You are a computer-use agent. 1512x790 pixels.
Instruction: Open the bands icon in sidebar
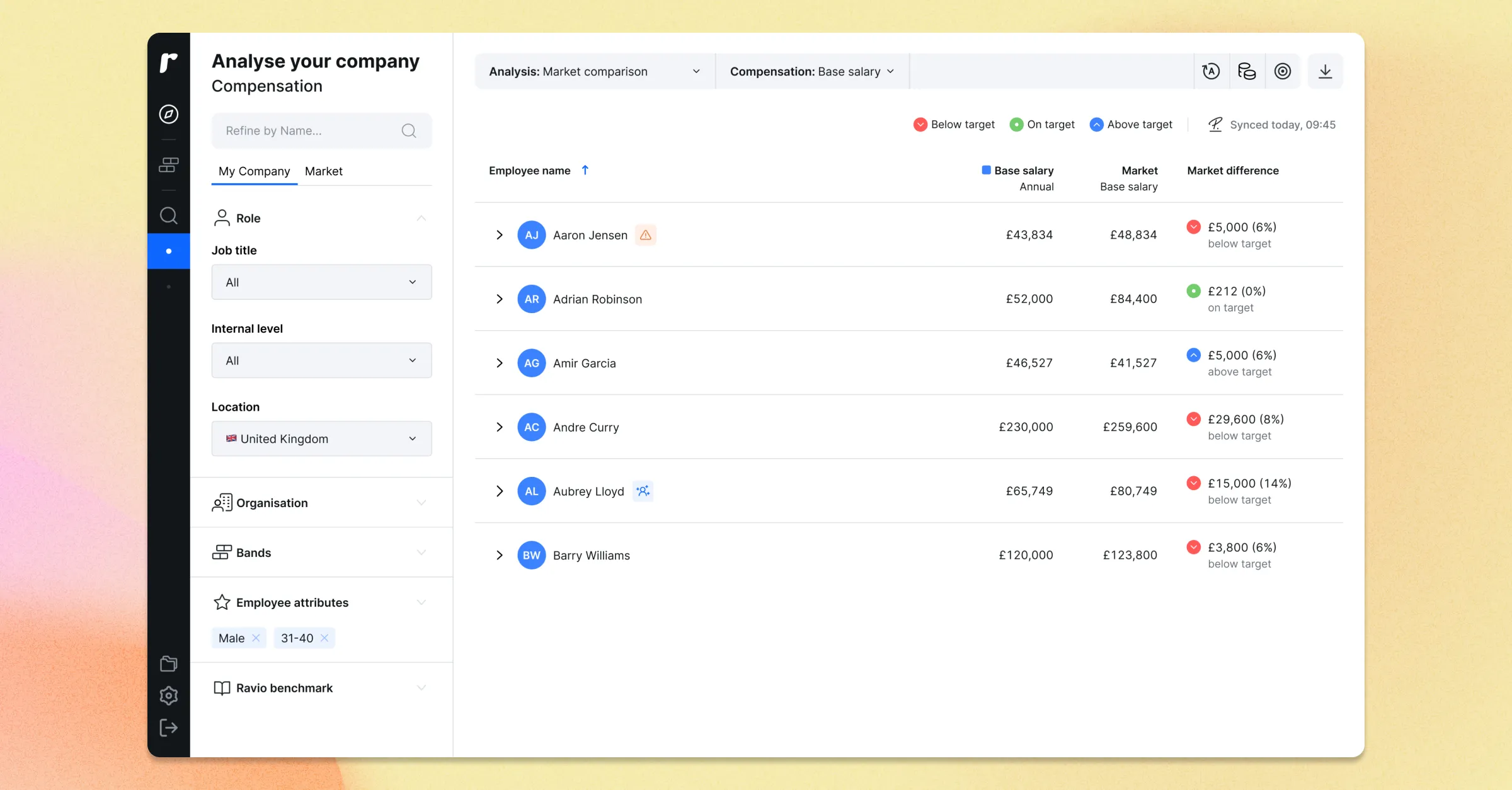click(x=168, y=165)
